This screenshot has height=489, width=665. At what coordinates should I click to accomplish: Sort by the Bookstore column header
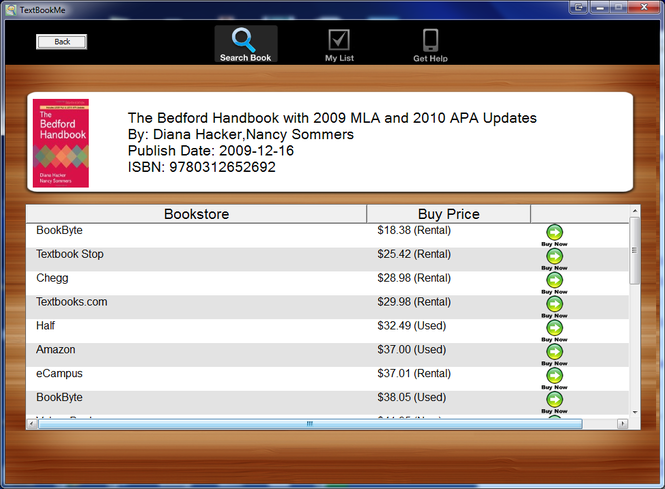[196, 214]
